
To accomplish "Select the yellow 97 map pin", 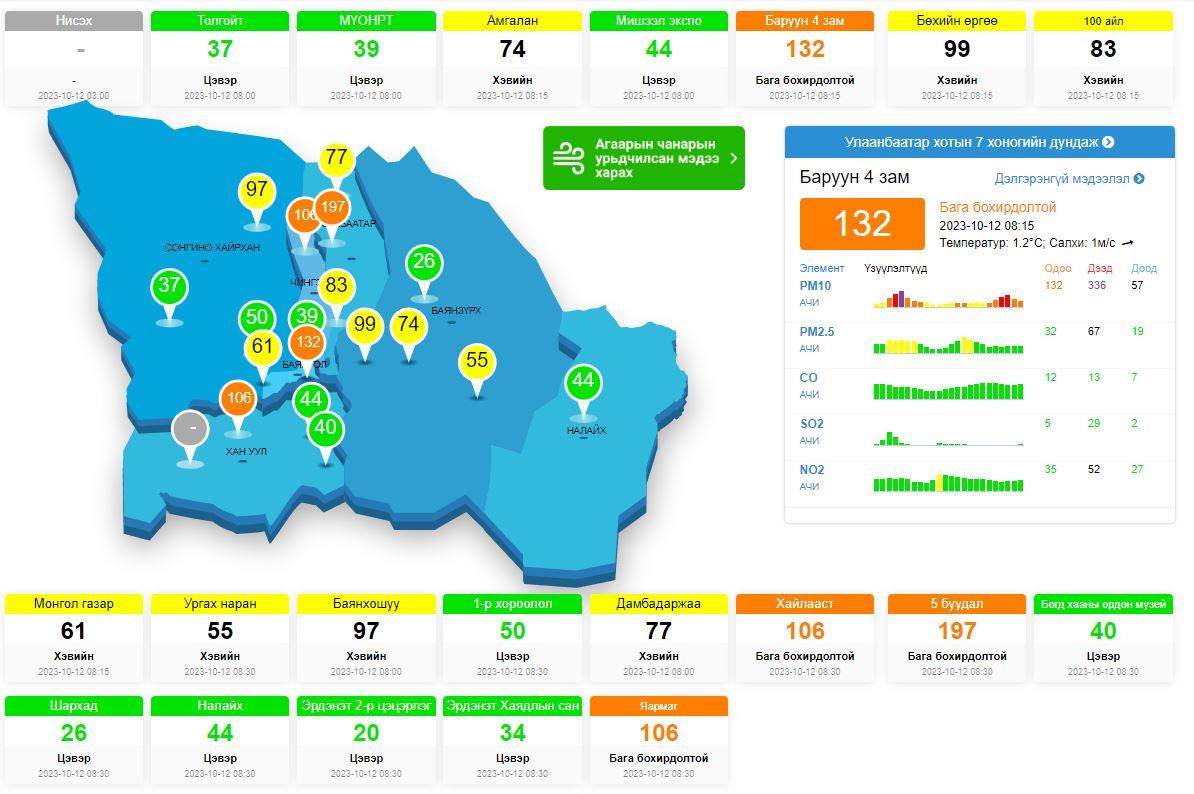I will (257, 190).
